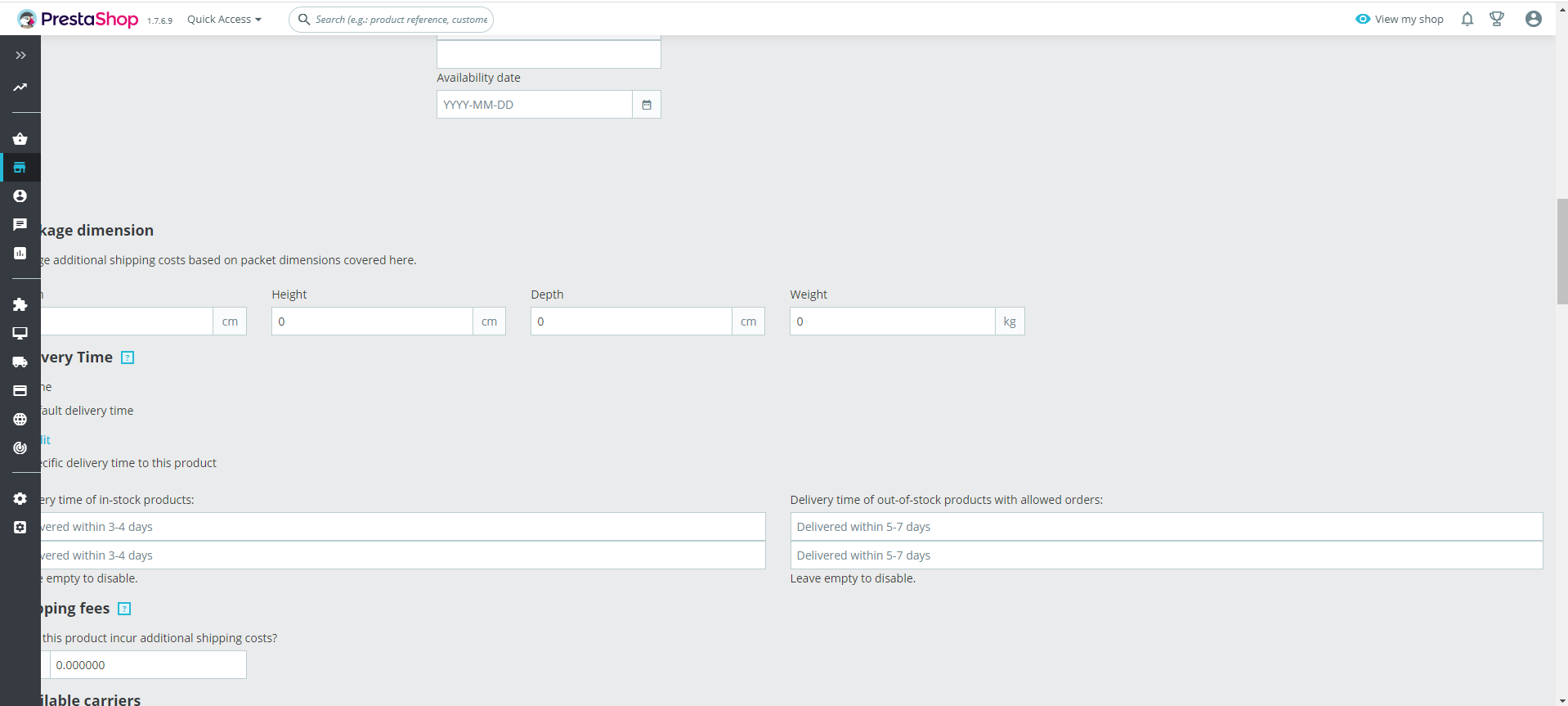Open the availability date calendar picker
Screen dimensions: 1568x706
647,105
